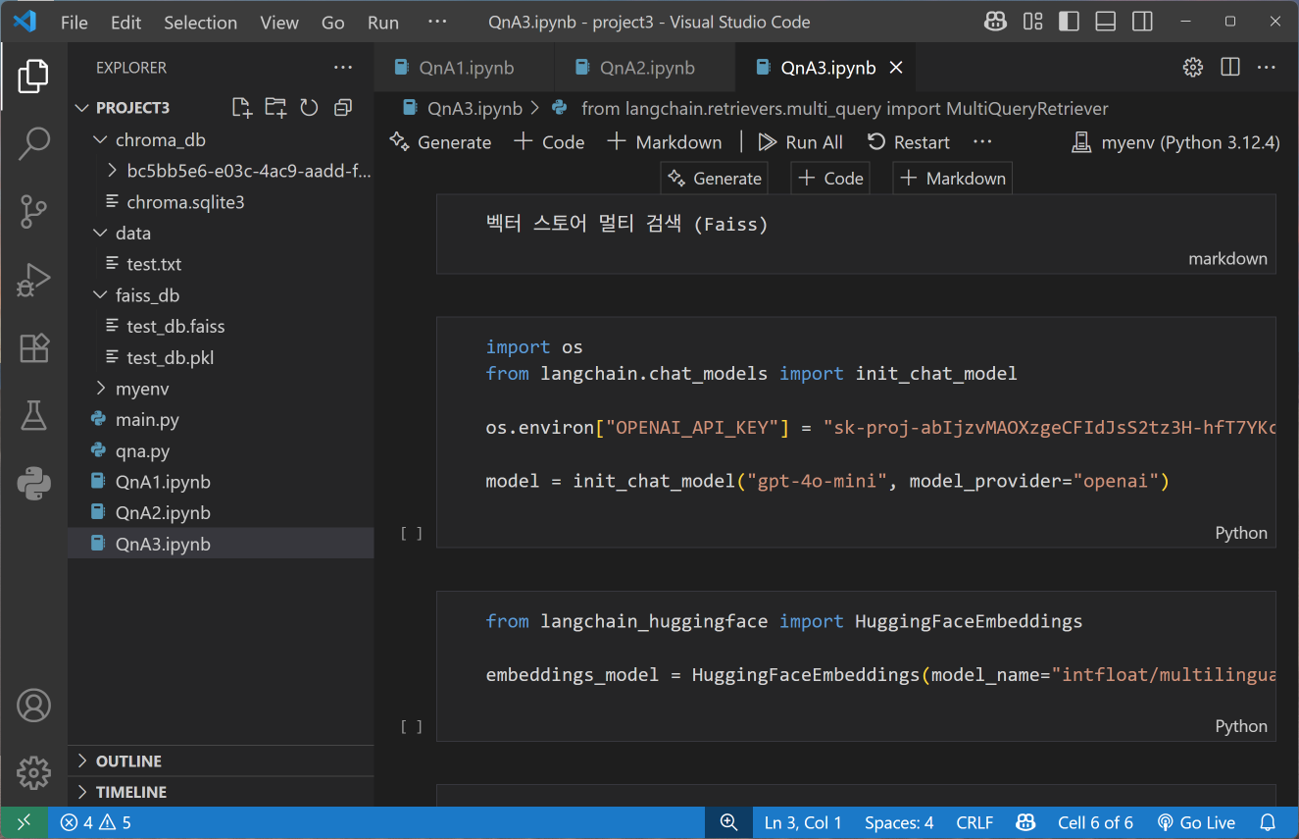Change Spaces: 4 indentation setting

tap(899, 823)
